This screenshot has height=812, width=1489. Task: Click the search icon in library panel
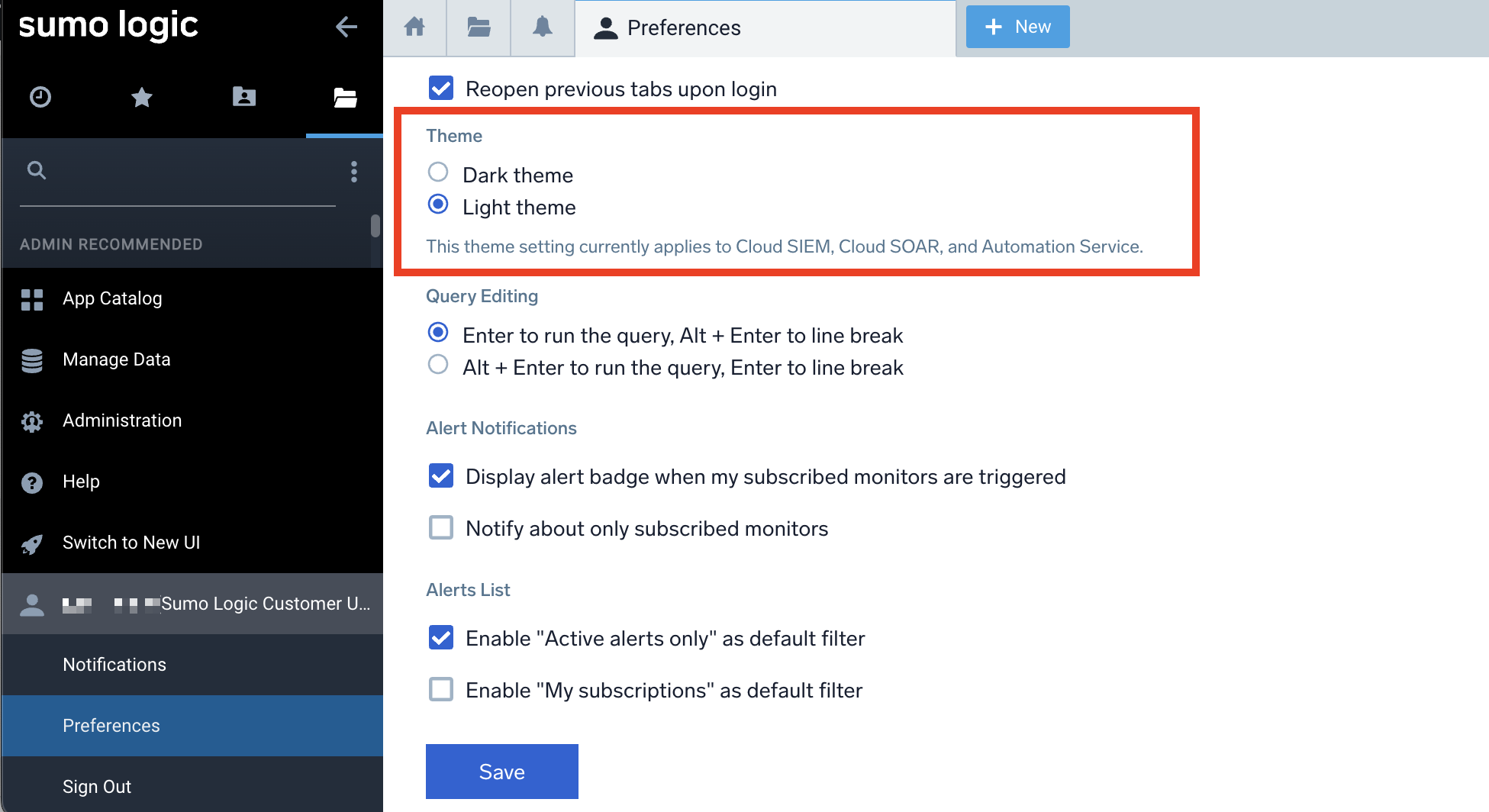pyautogui.click(x=37, y=169)
